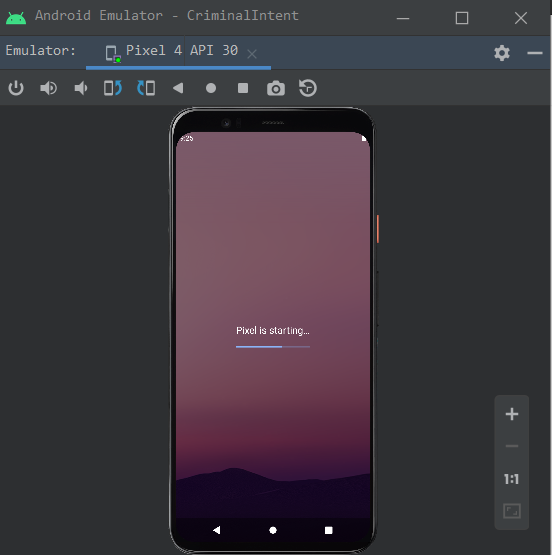Rotate device left icon
Viewport: 552px width, 555px height.
(113, 88)
